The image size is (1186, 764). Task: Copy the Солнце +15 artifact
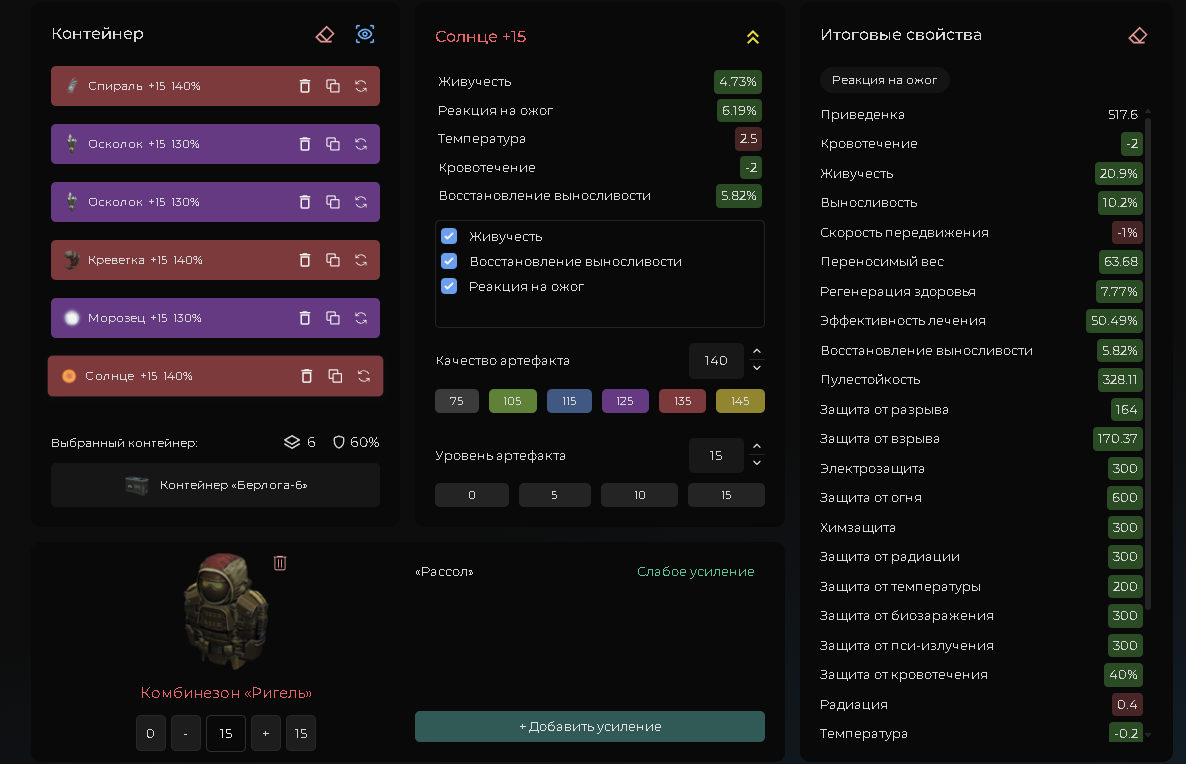pyautogui.click(x=335, y=376)
